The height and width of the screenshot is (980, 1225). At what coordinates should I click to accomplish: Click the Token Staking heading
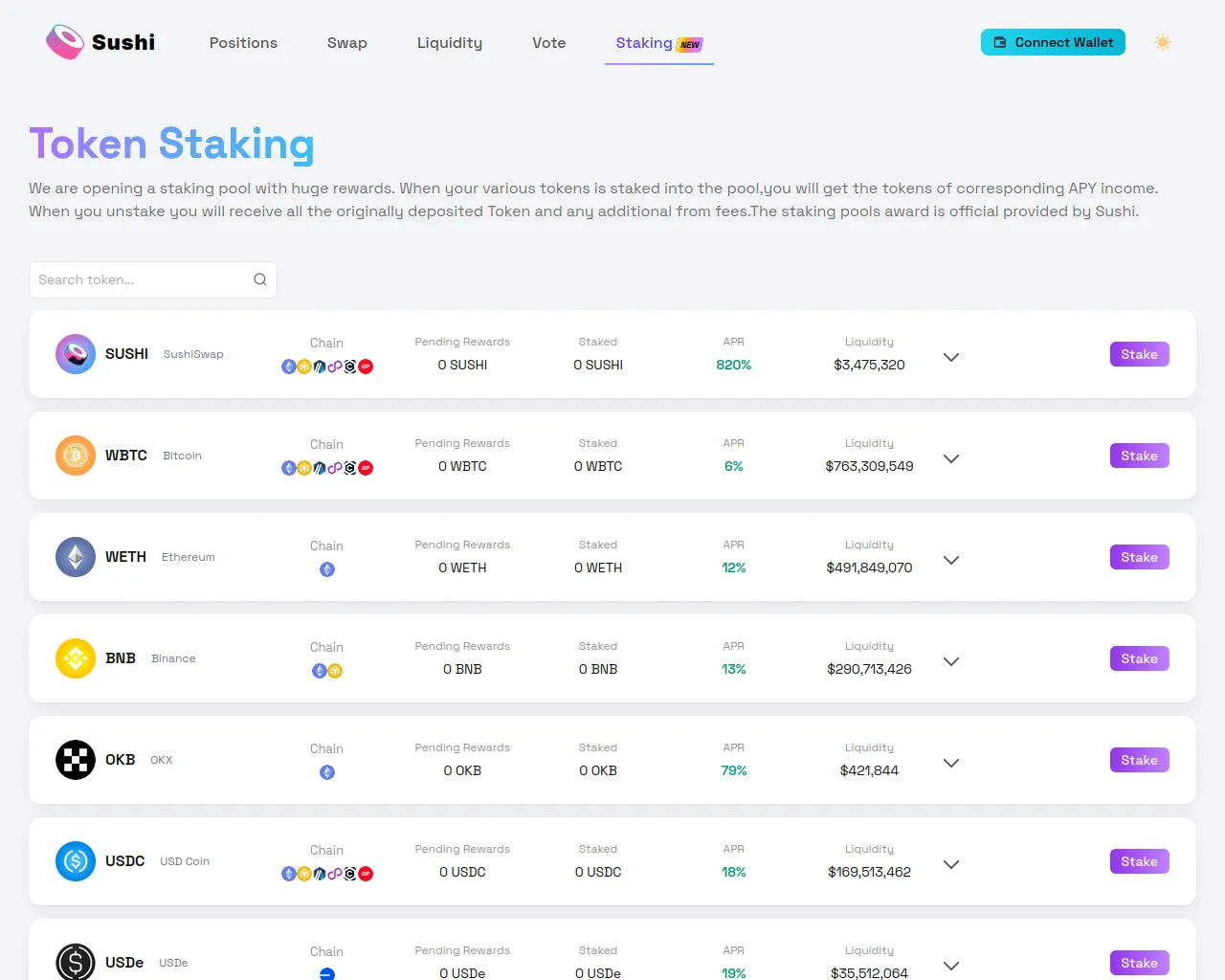pyautogui.click(x=171, y=144)
